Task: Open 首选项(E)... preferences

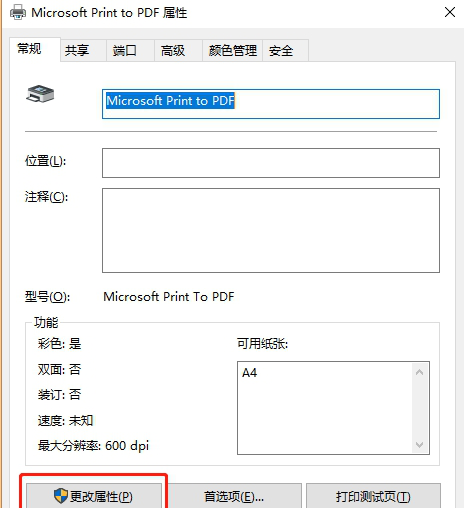Action: (234, 496)
